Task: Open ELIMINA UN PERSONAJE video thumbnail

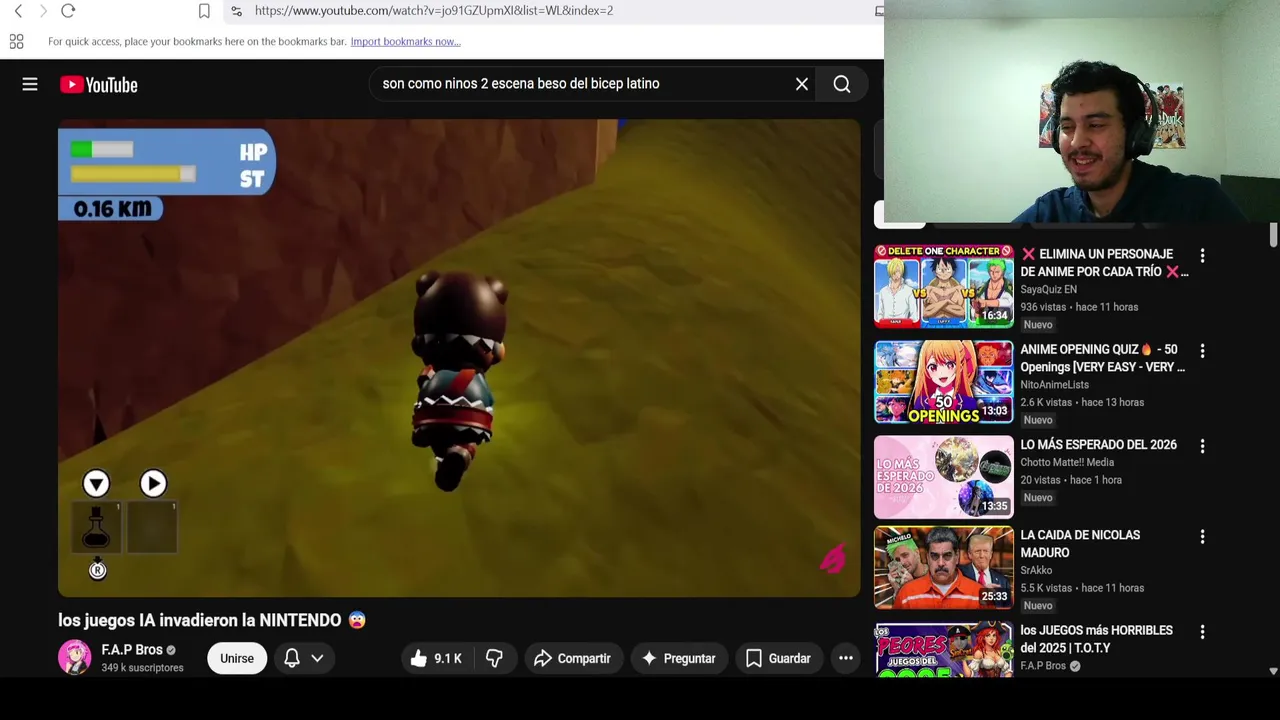Action: point(944,286)
